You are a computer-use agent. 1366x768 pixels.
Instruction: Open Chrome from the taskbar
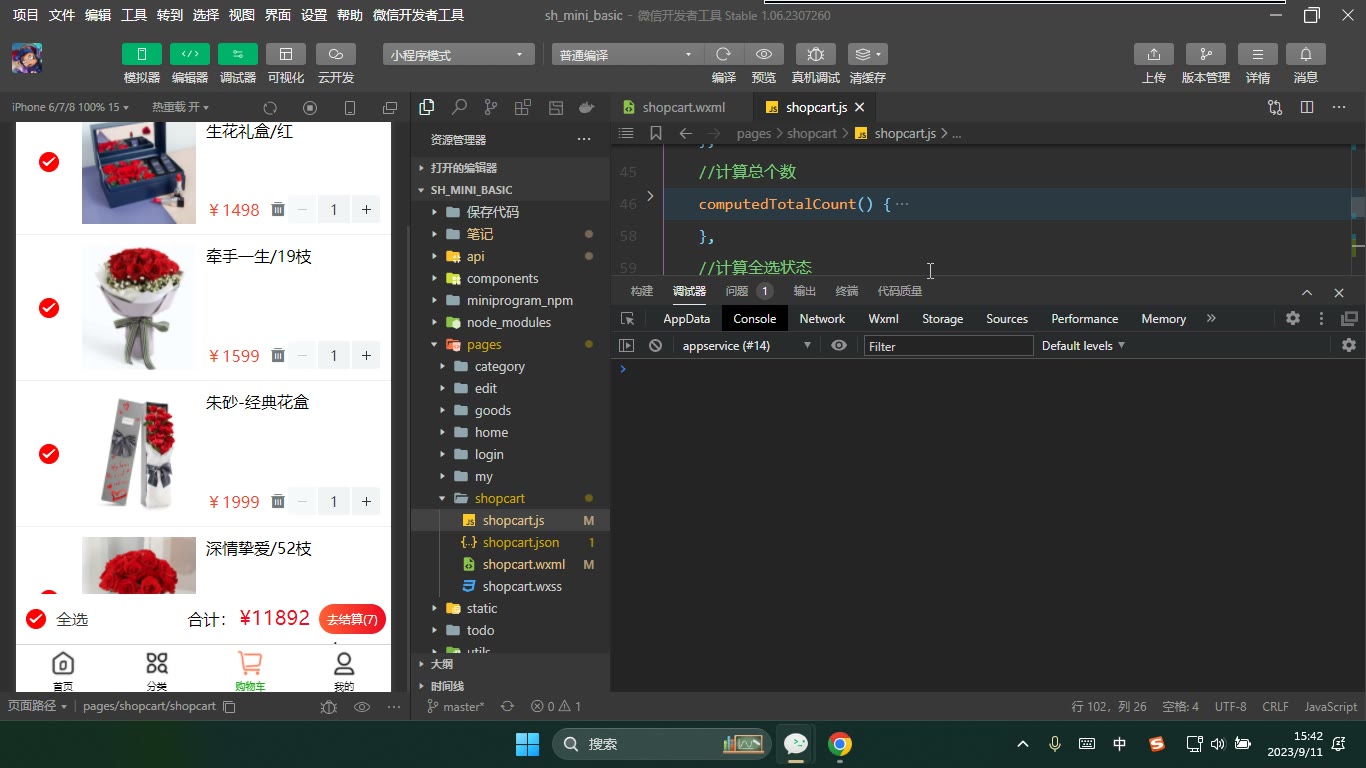(840, 744)
